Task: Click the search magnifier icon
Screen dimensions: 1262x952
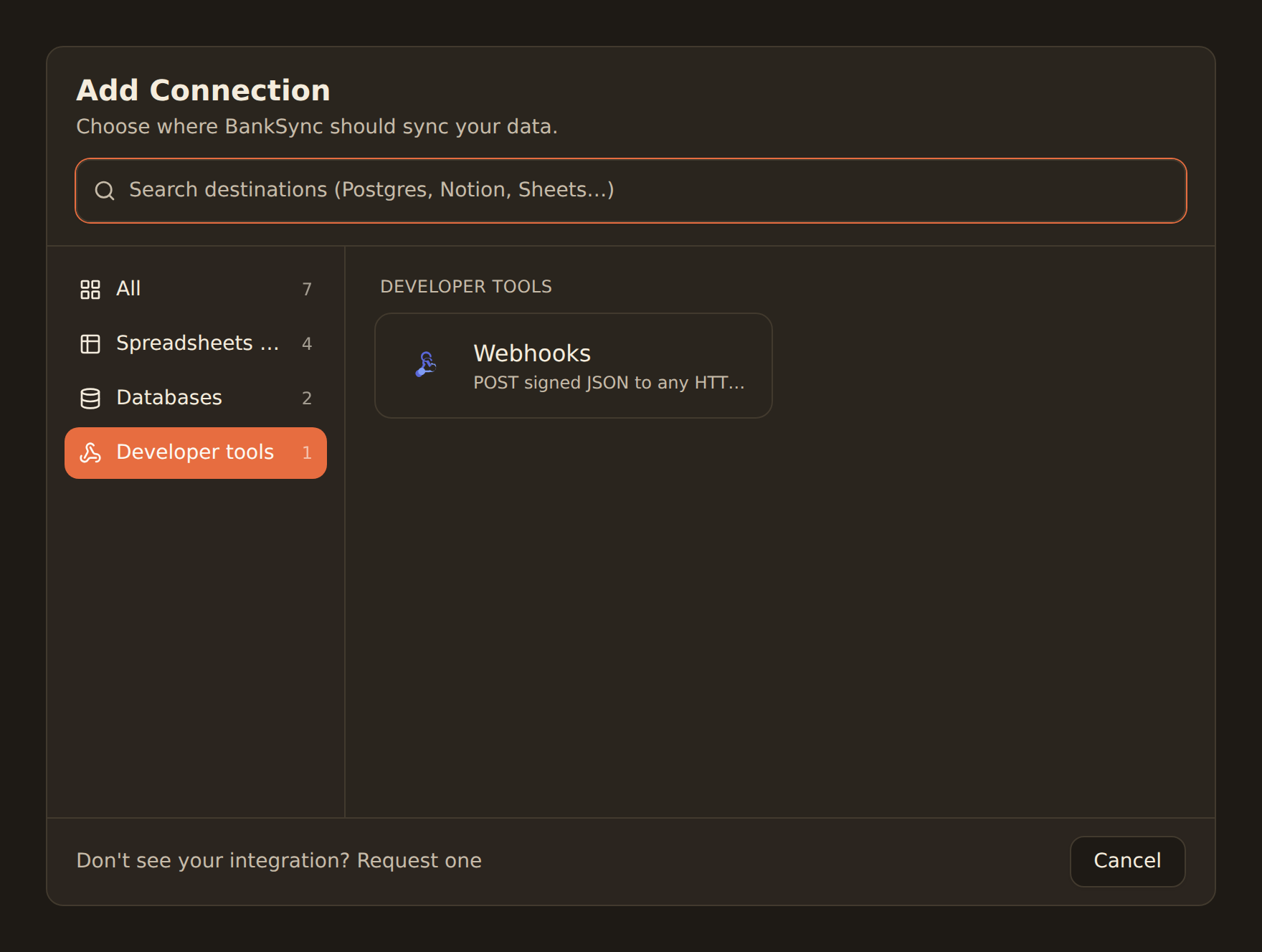Action: (x=105, y=190)
